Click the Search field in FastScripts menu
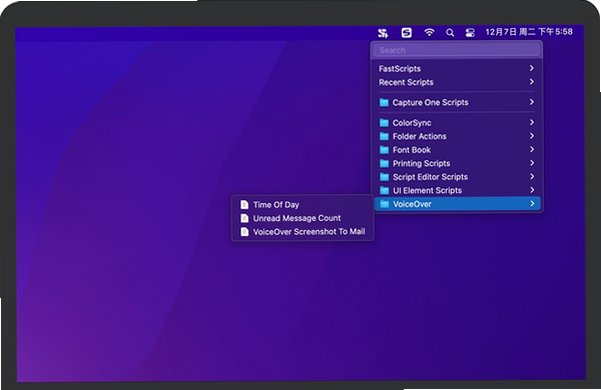This screenshot has height=390, width=601. [x=456, y=50]
